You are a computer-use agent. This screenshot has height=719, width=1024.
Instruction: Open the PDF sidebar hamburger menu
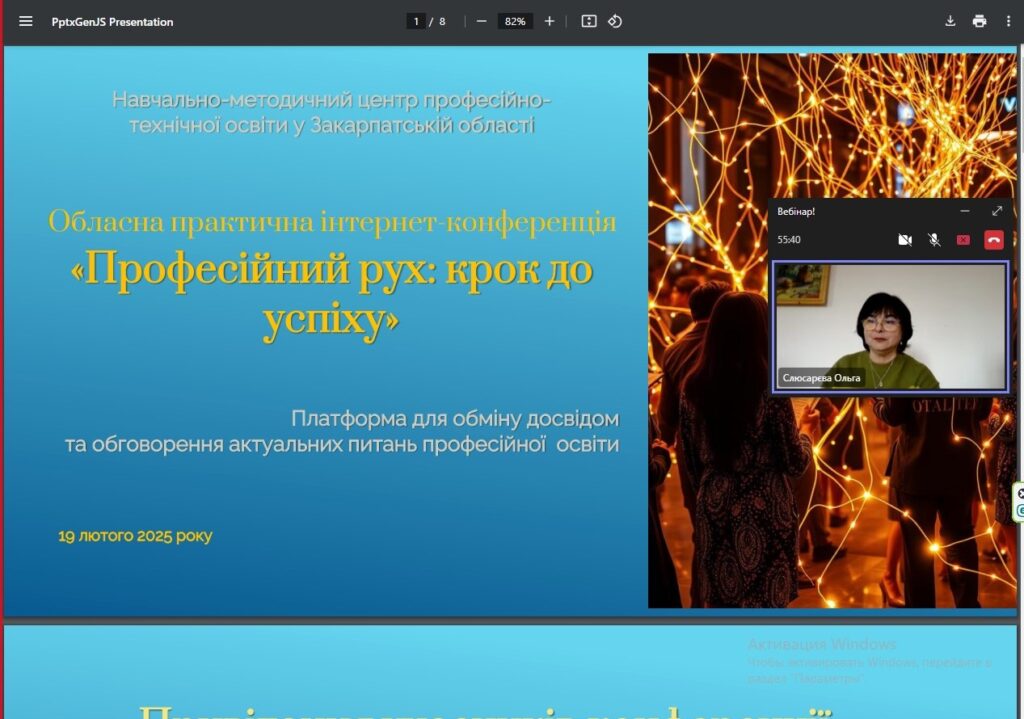coord(26,21)
